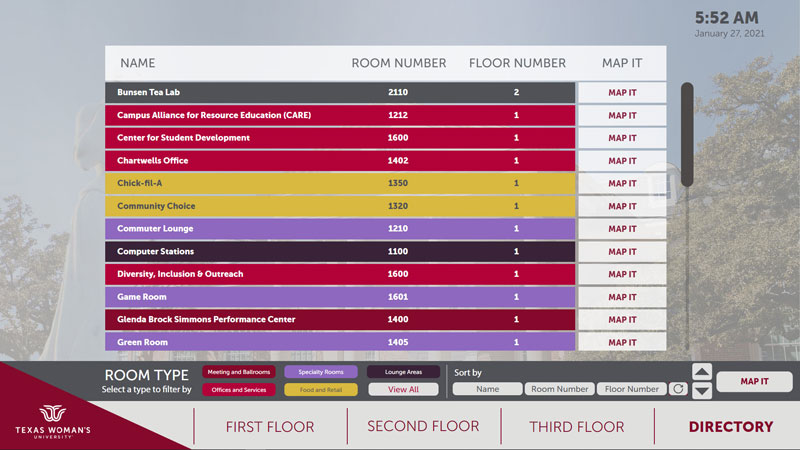Select Glenda Brock Simmons Performance Center name

point(206,319)
